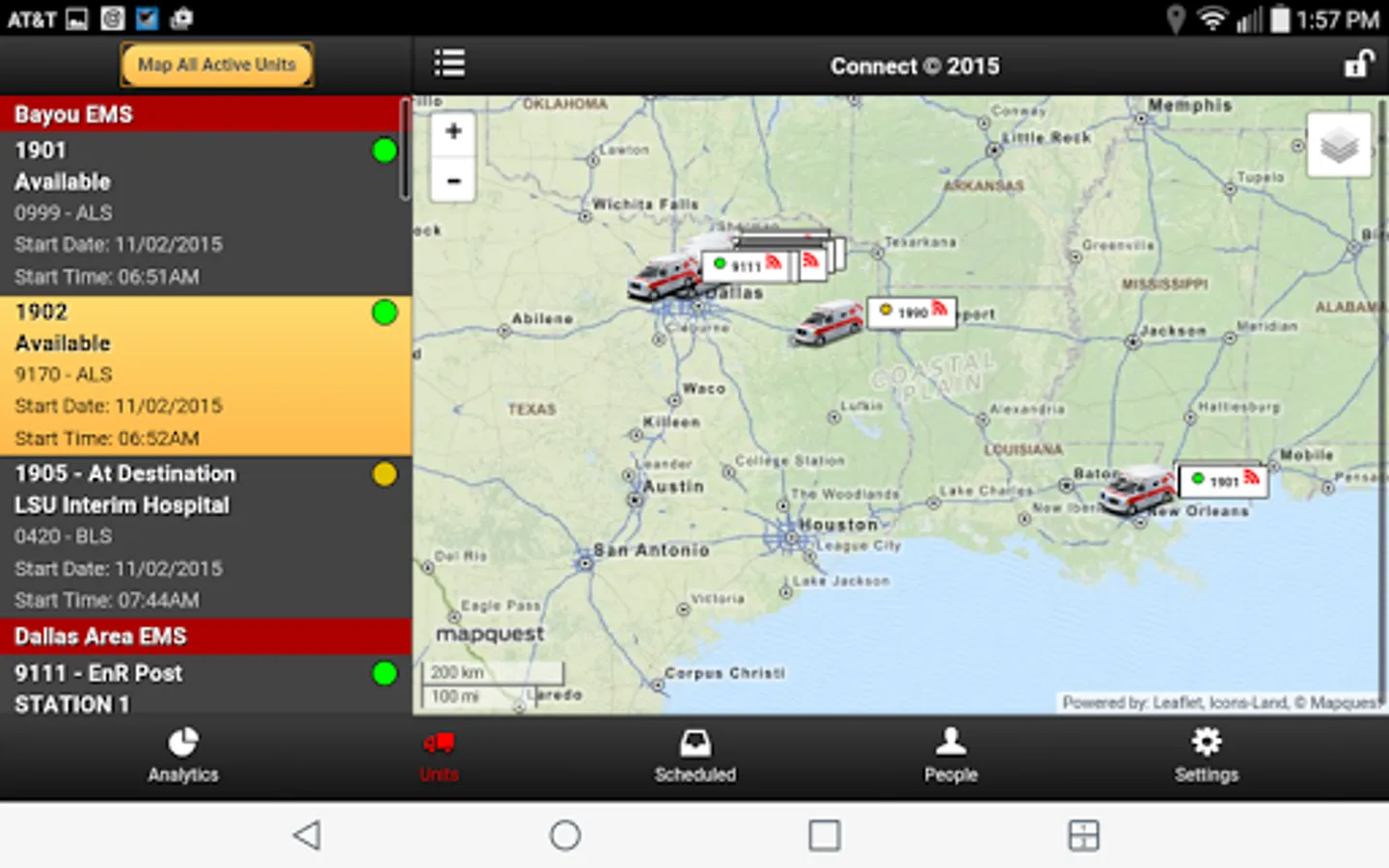Select unit 1901 in the list
Viewport: 1389px width, 868px height.
coord(205,213)
